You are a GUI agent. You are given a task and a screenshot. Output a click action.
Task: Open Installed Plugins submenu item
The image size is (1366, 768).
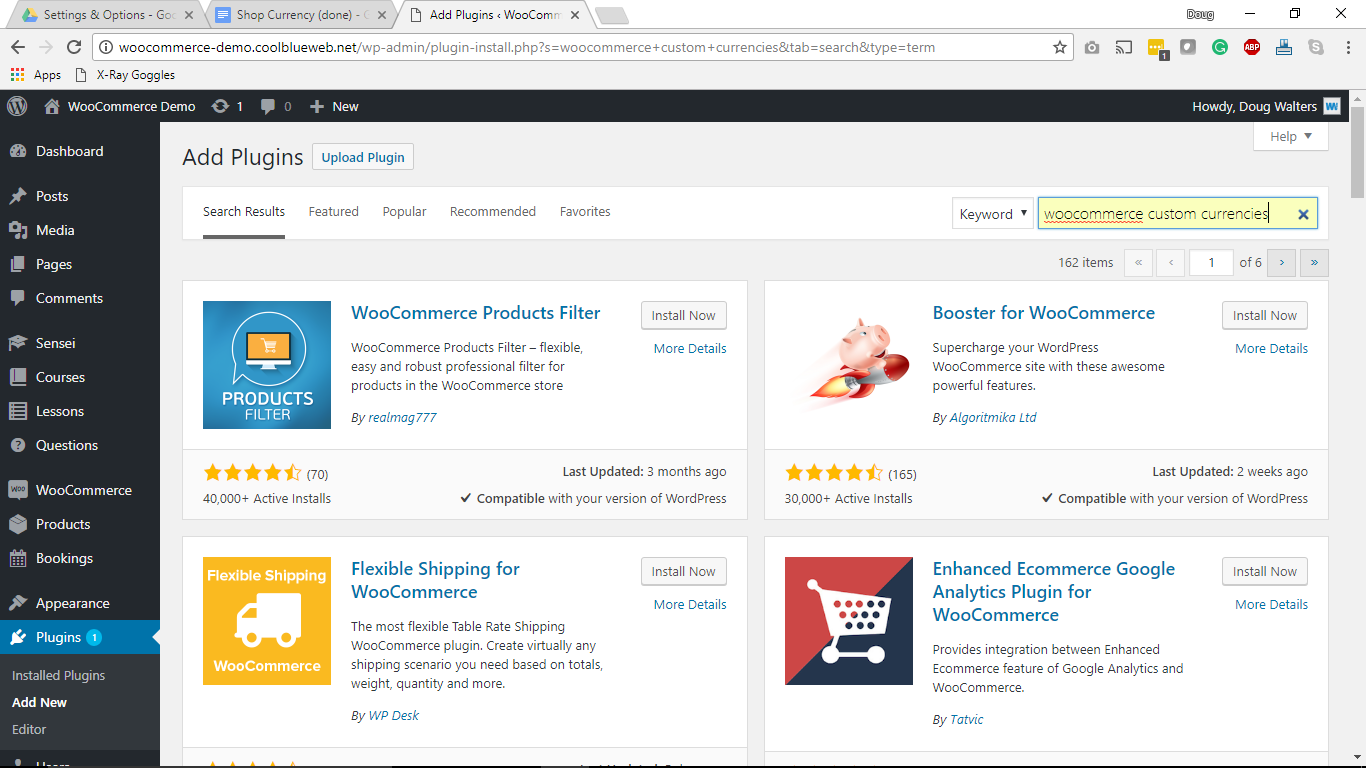click(x=59, y=675)
